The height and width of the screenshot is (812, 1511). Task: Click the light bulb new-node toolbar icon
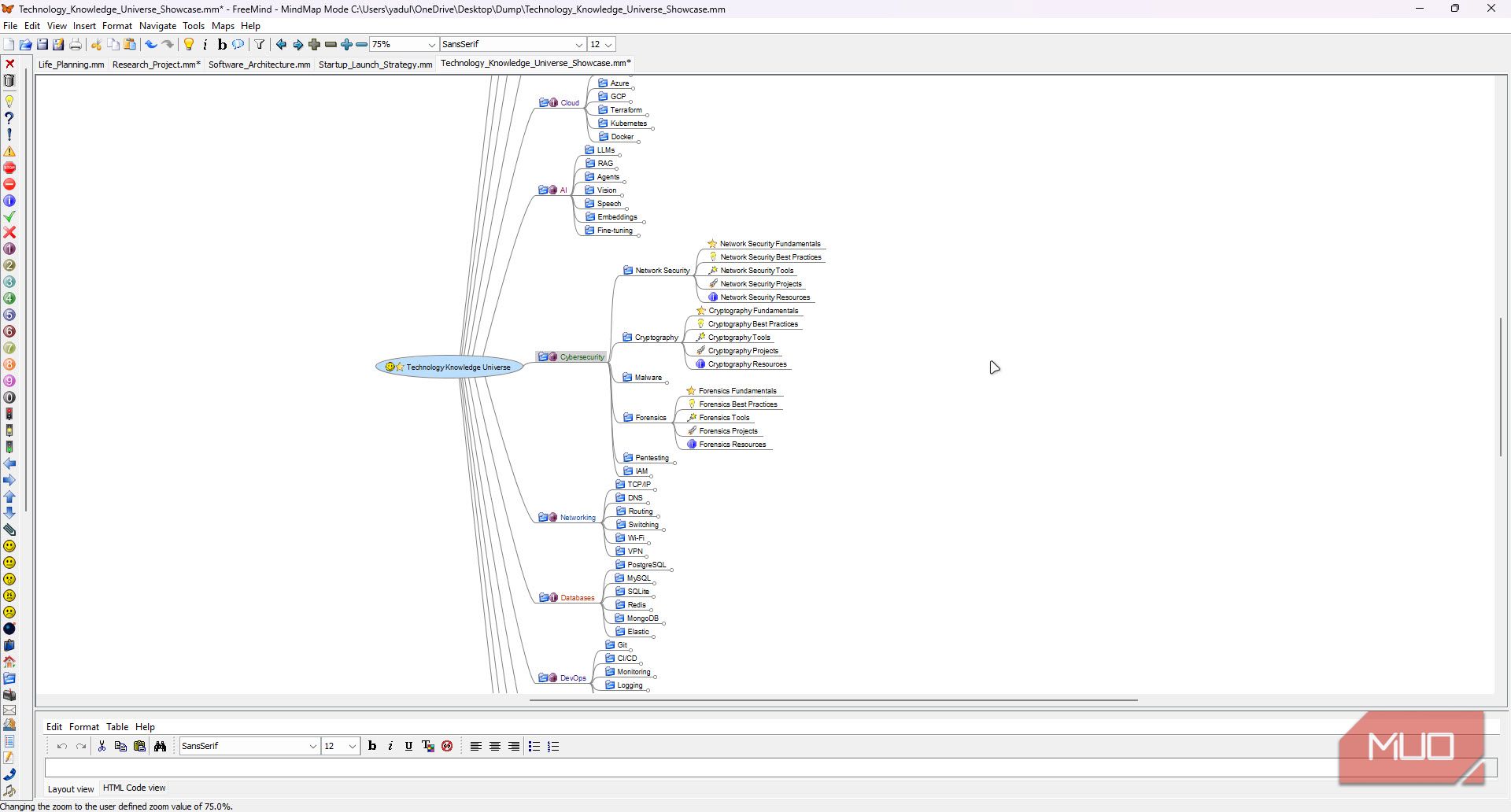click(x=189, y=45)
